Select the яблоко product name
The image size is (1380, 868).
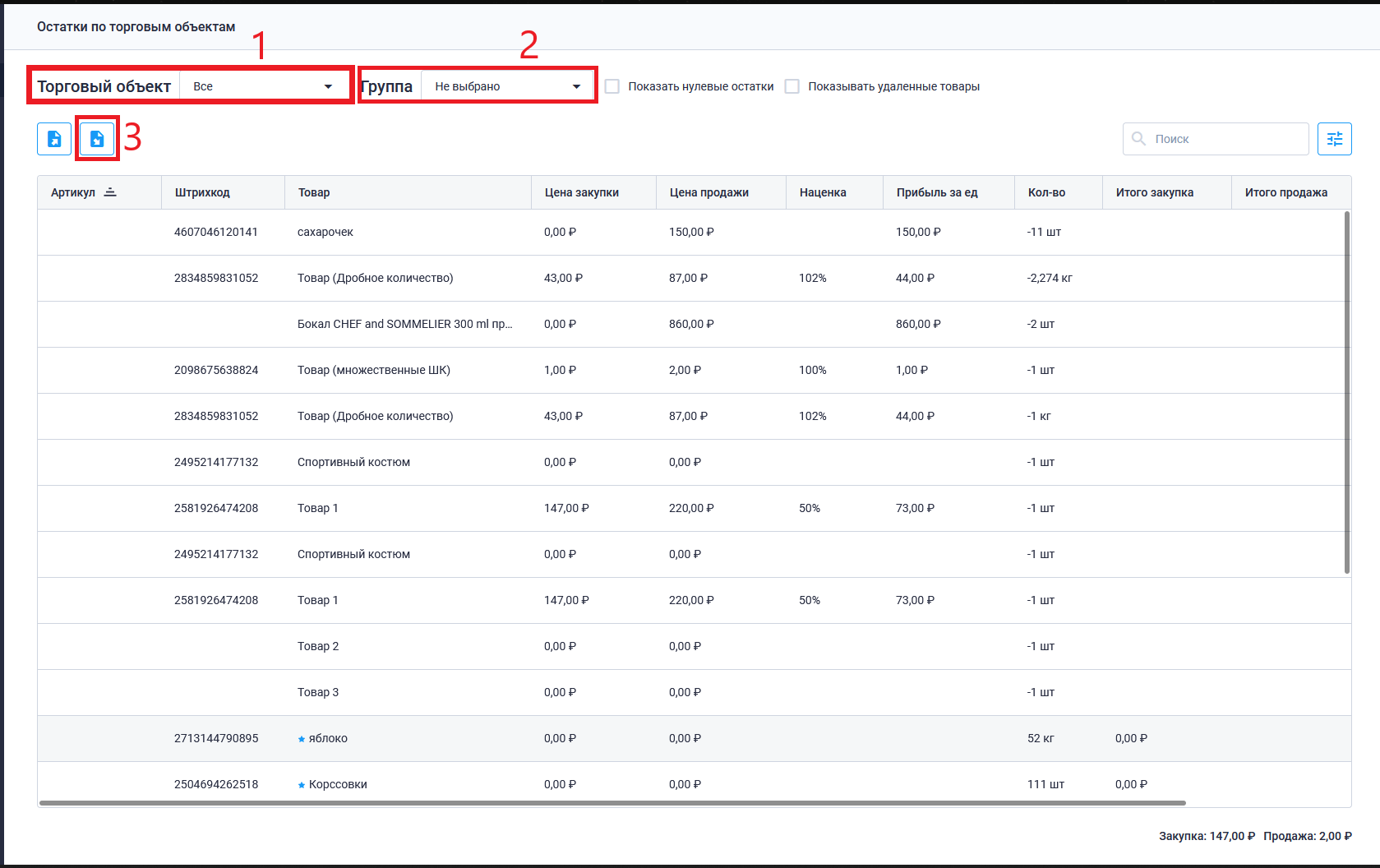tap(328, 738)
